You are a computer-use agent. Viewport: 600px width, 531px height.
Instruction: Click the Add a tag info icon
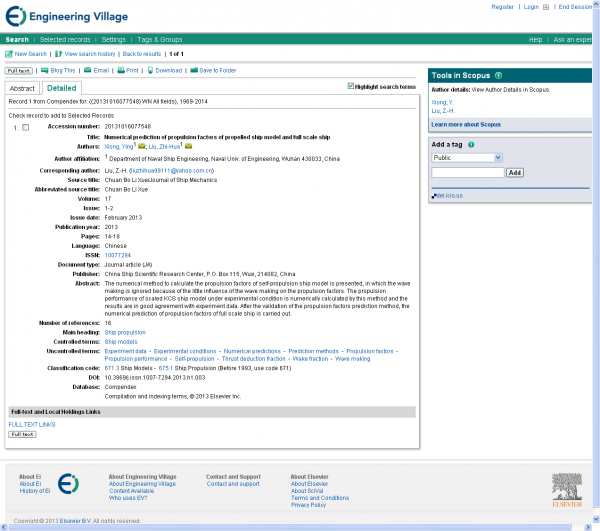[x=471, y=145]
